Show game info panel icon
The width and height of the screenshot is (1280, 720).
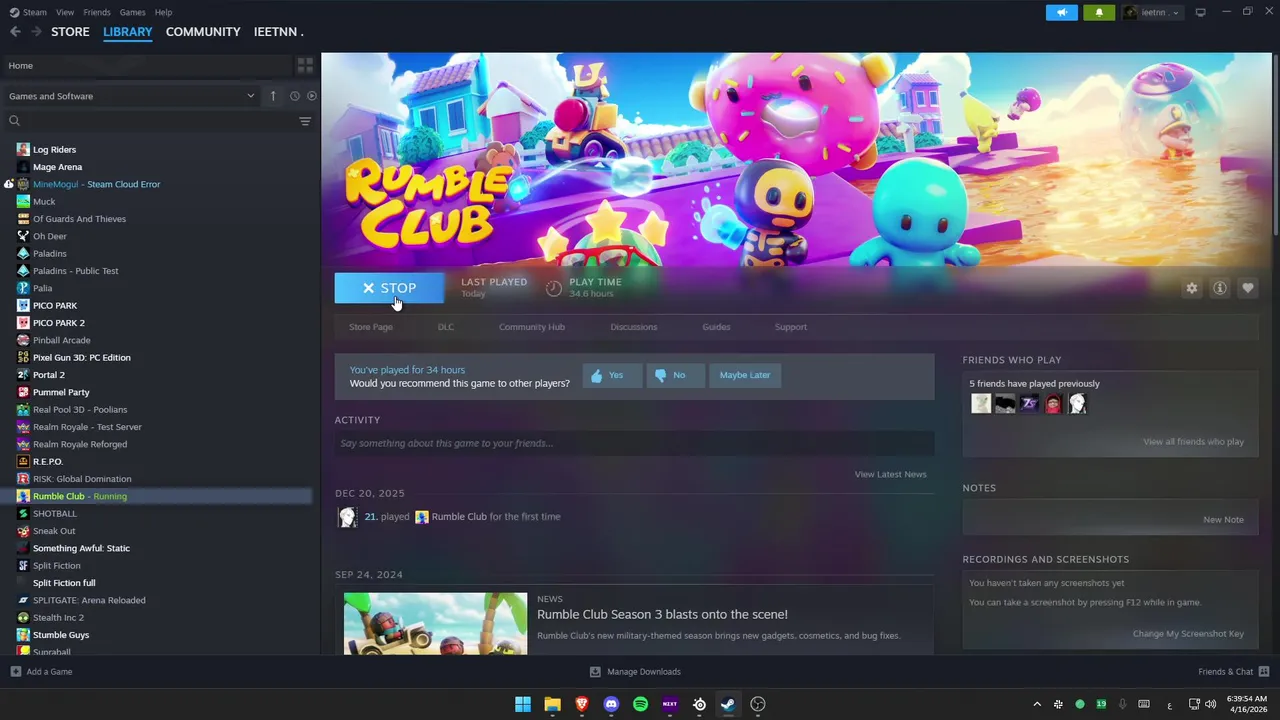(x=1220, y=288)
